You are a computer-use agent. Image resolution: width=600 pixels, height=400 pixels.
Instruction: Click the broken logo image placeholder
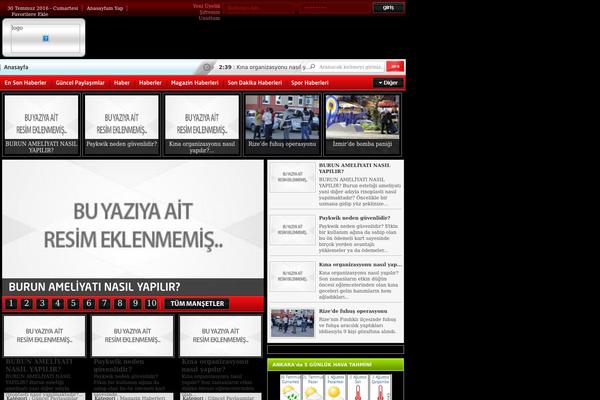pyautogui.click(x=46, y=38)
